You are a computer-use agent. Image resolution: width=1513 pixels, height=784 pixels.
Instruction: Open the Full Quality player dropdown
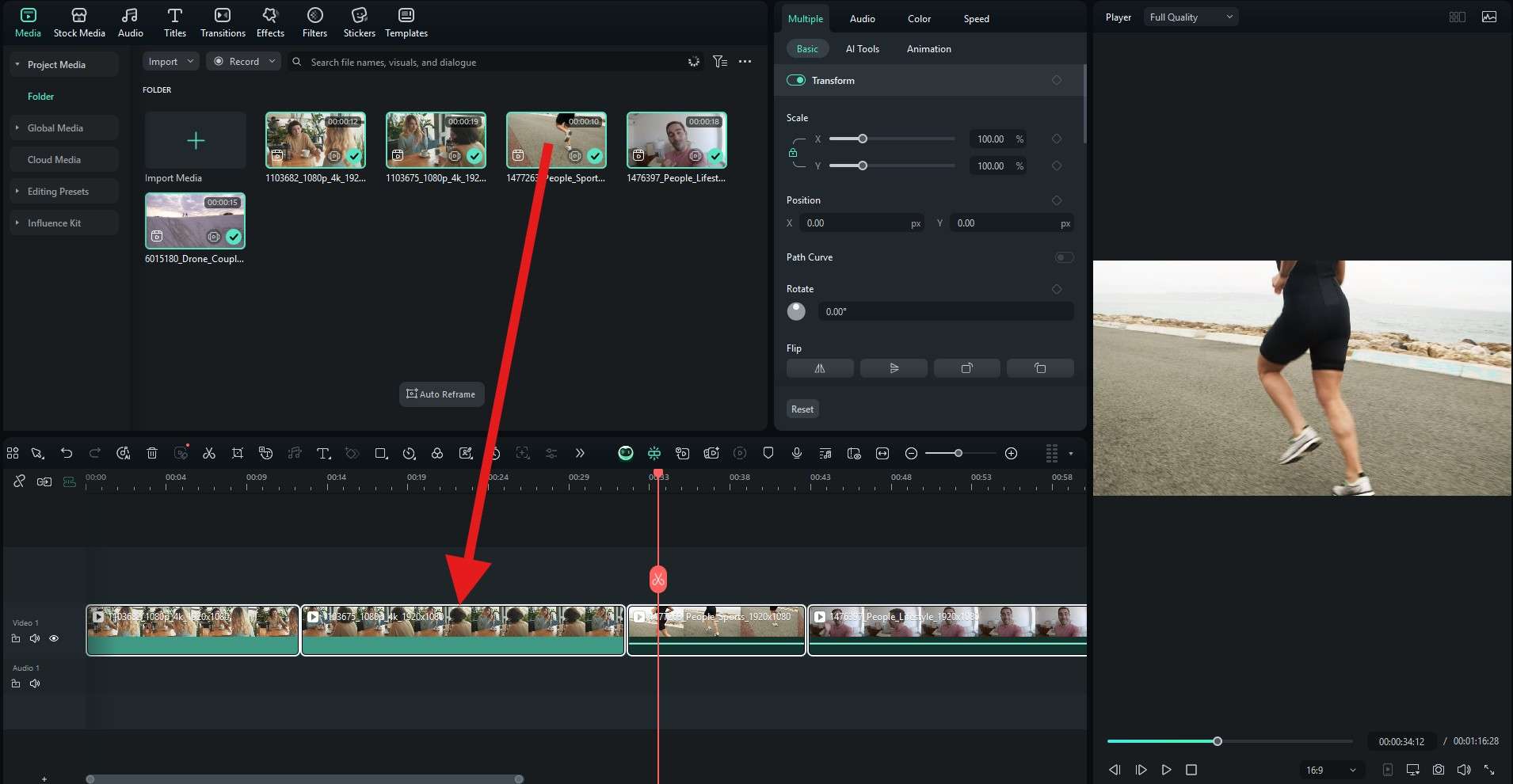(1191, 16)
